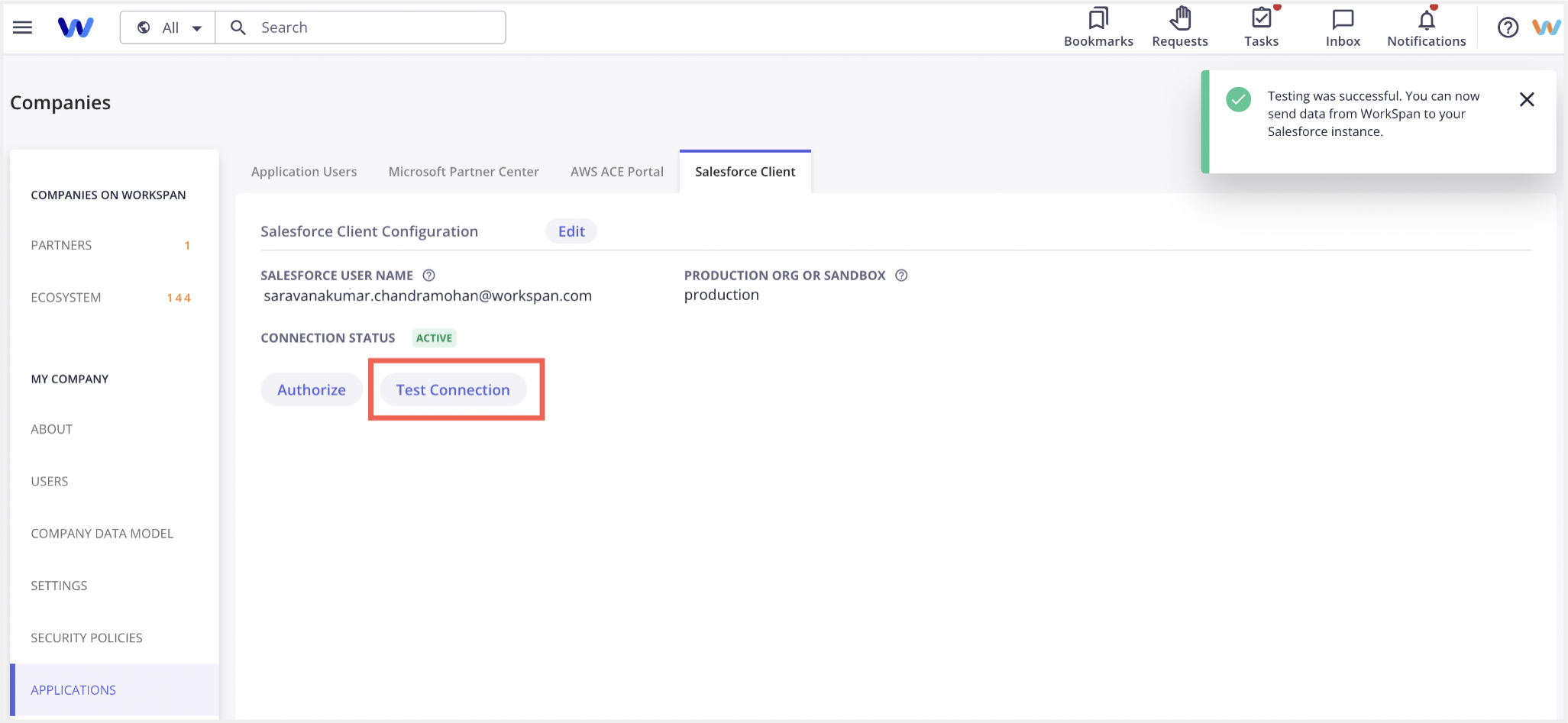The width and height of the screenshot is (1568, 723).
Task: Open Bookmarks from the top bar
Action: click(x=1098, y=27)
